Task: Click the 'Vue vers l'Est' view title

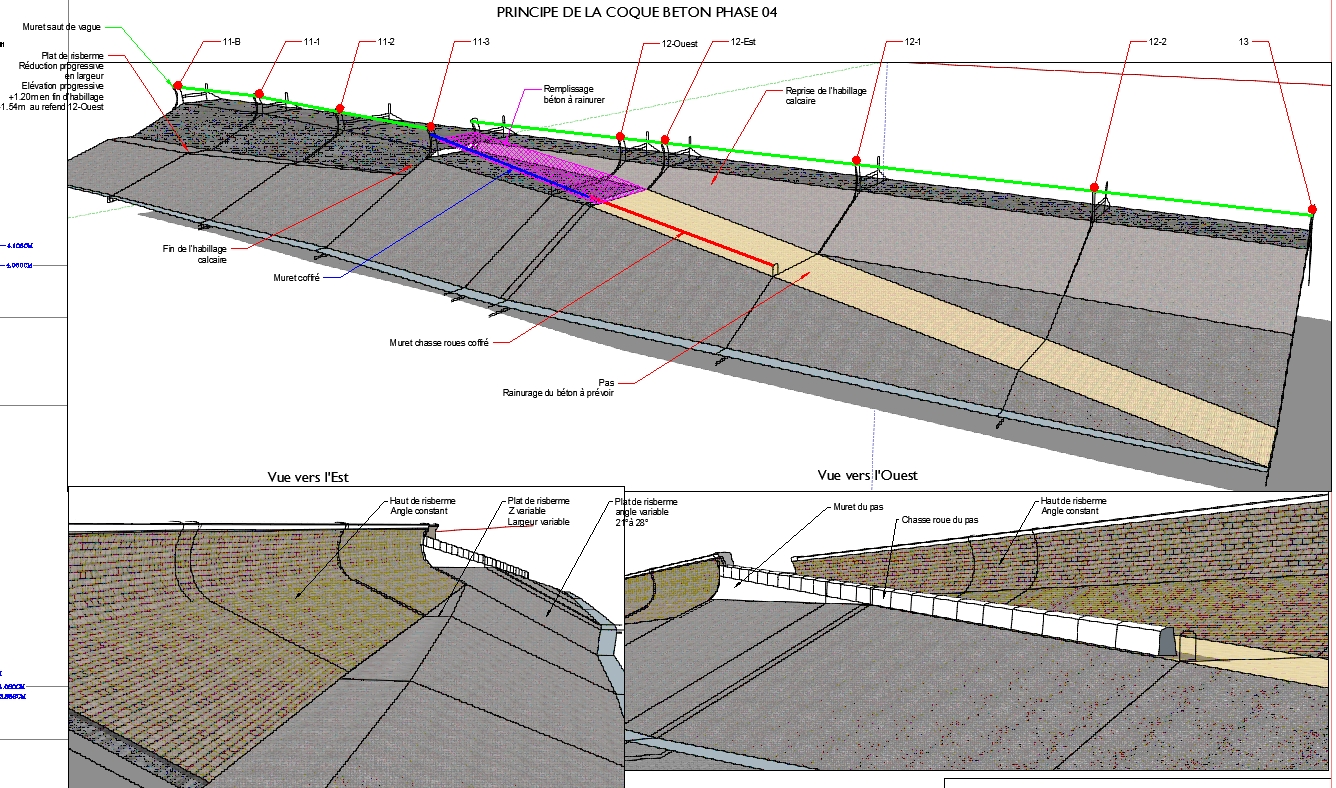Action: (x=308, y=477)
